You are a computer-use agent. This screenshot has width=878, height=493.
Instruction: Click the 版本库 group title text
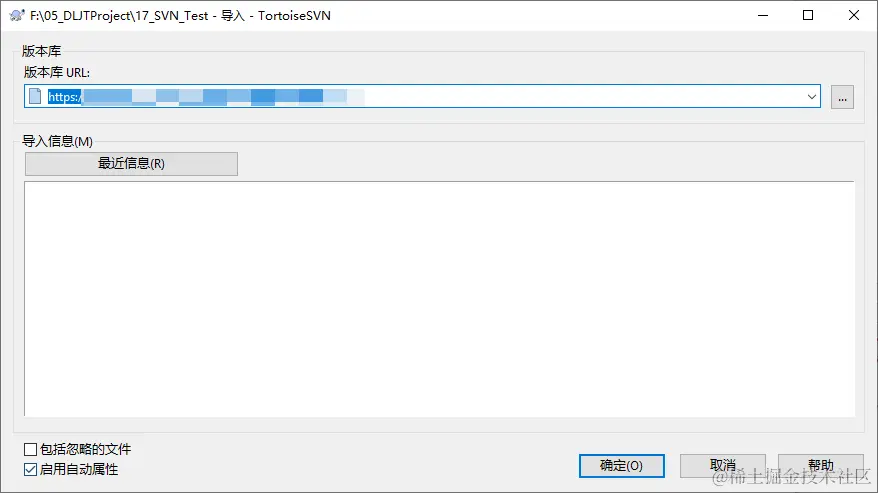[41, 51]
